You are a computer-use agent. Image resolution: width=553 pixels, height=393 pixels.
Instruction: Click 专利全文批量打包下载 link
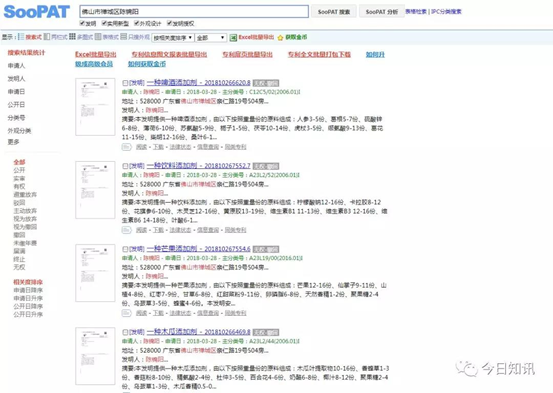pyautogui.click(x=319, y=54)
